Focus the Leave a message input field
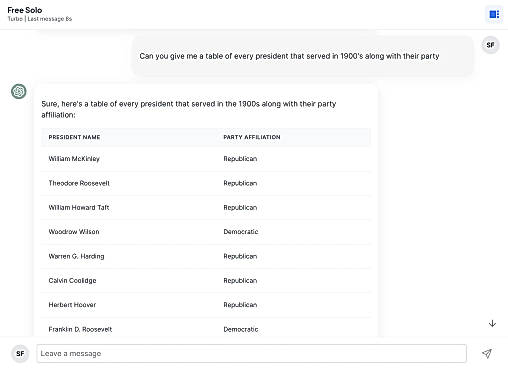508x368 pixels. tap(251, 353)
